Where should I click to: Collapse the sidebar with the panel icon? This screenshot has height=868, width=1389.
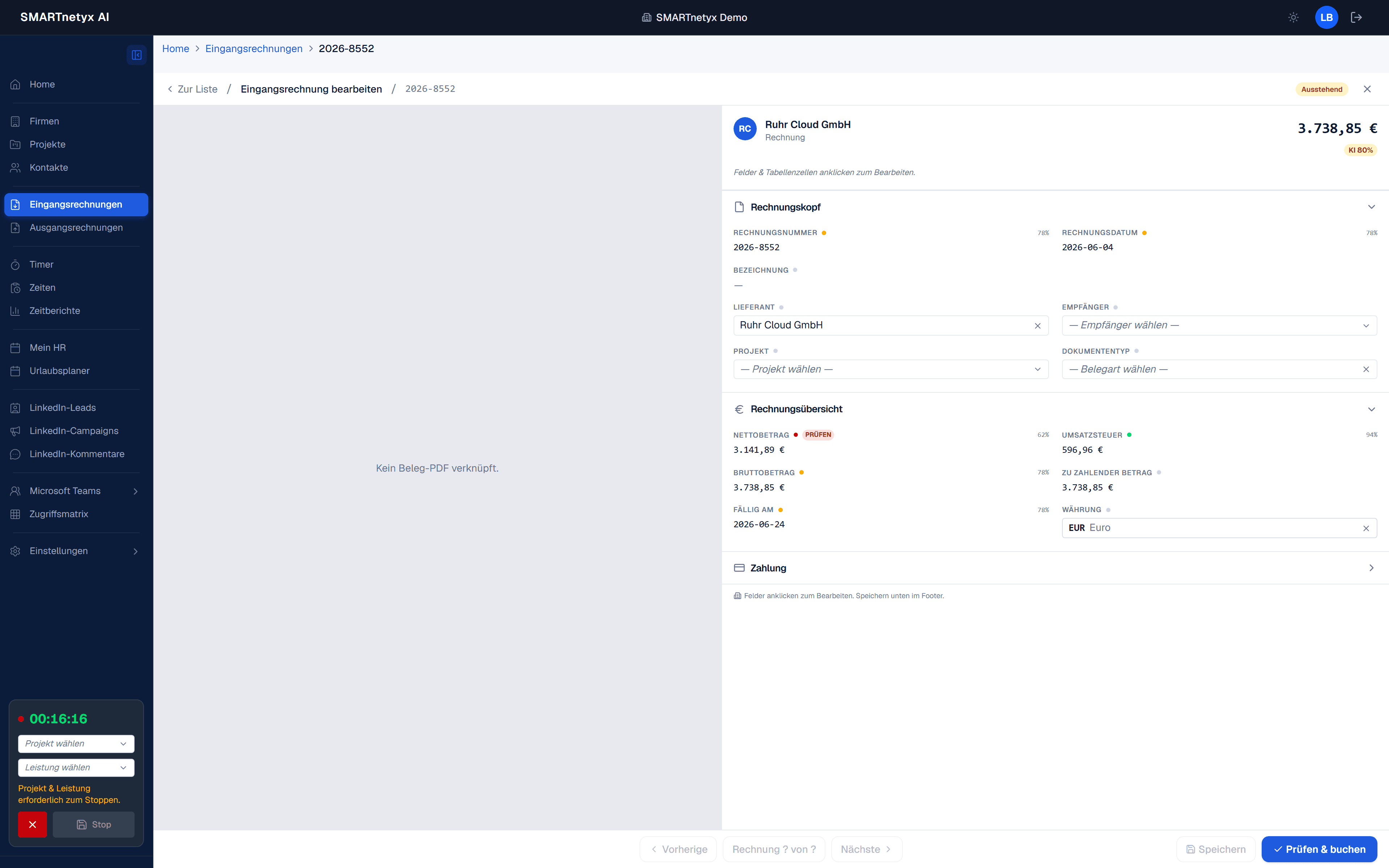pos(137,55)
